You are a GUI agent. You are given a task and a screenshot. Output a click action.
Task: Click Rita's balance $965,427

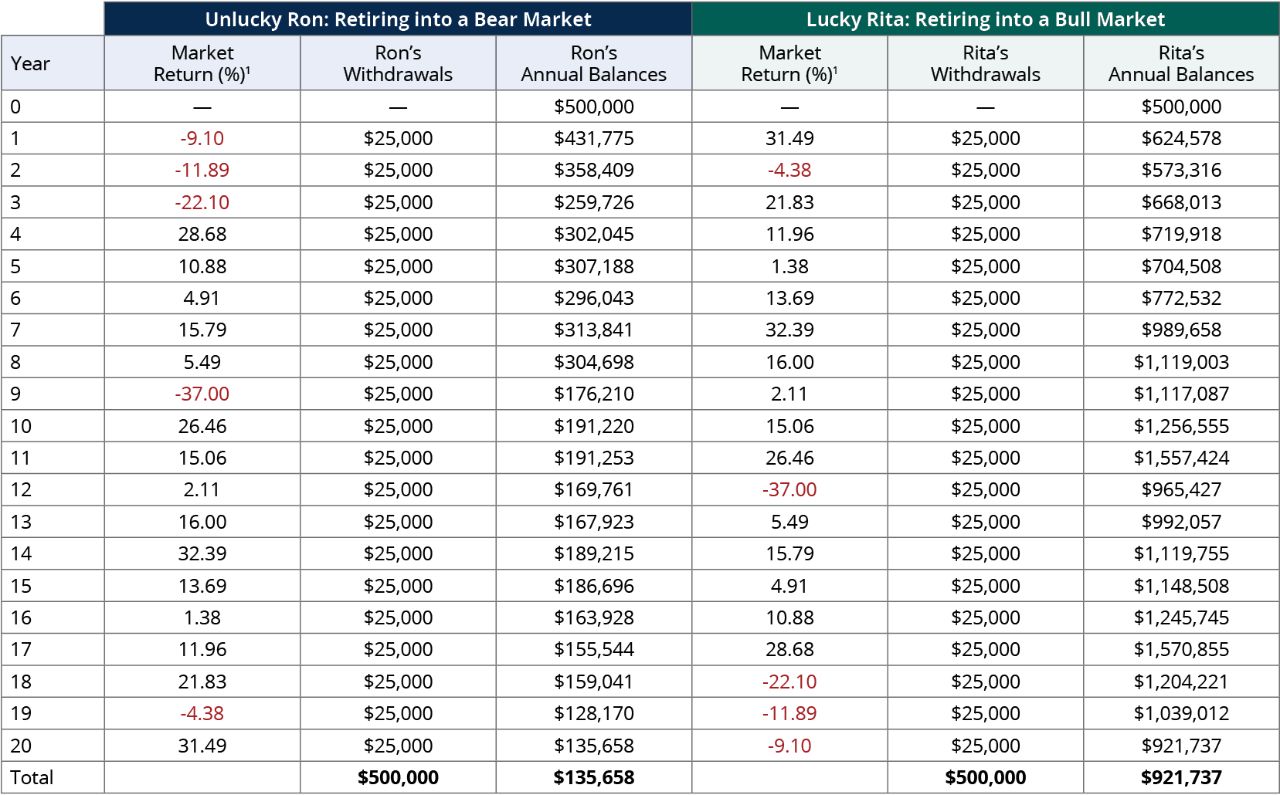pos(1181,490)
